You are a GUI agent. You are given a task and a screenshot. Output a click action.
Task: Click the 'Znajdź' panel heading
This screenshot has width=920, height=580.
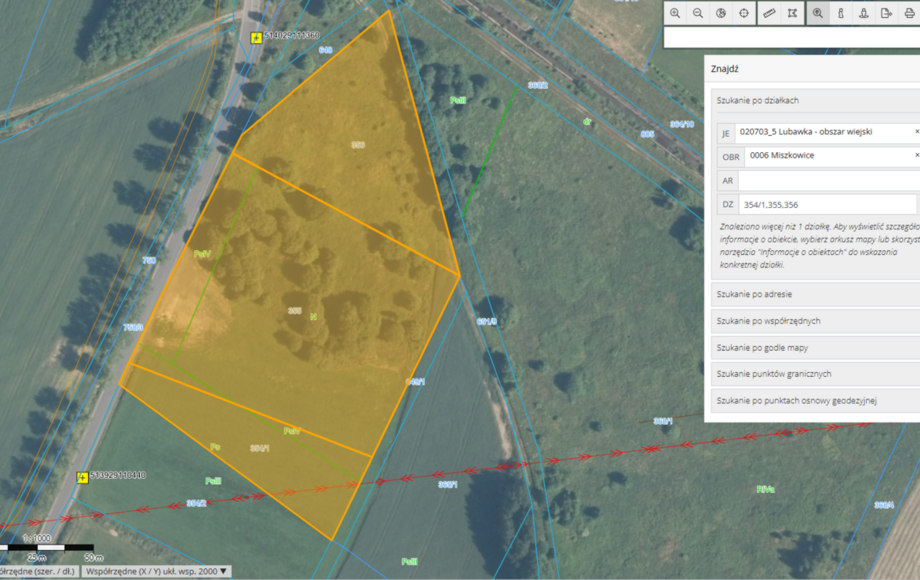tap(725, 69)
